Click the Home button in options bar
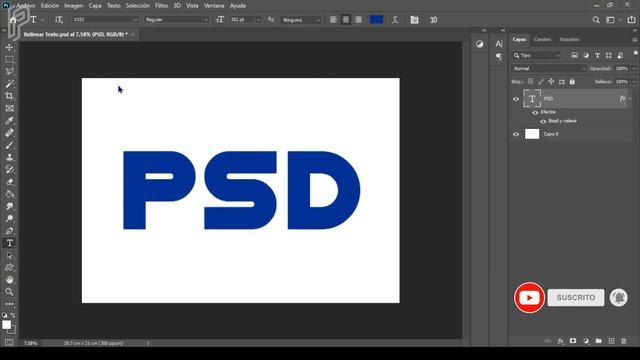This screenshot has width=640, height=360. click(13, 20)
